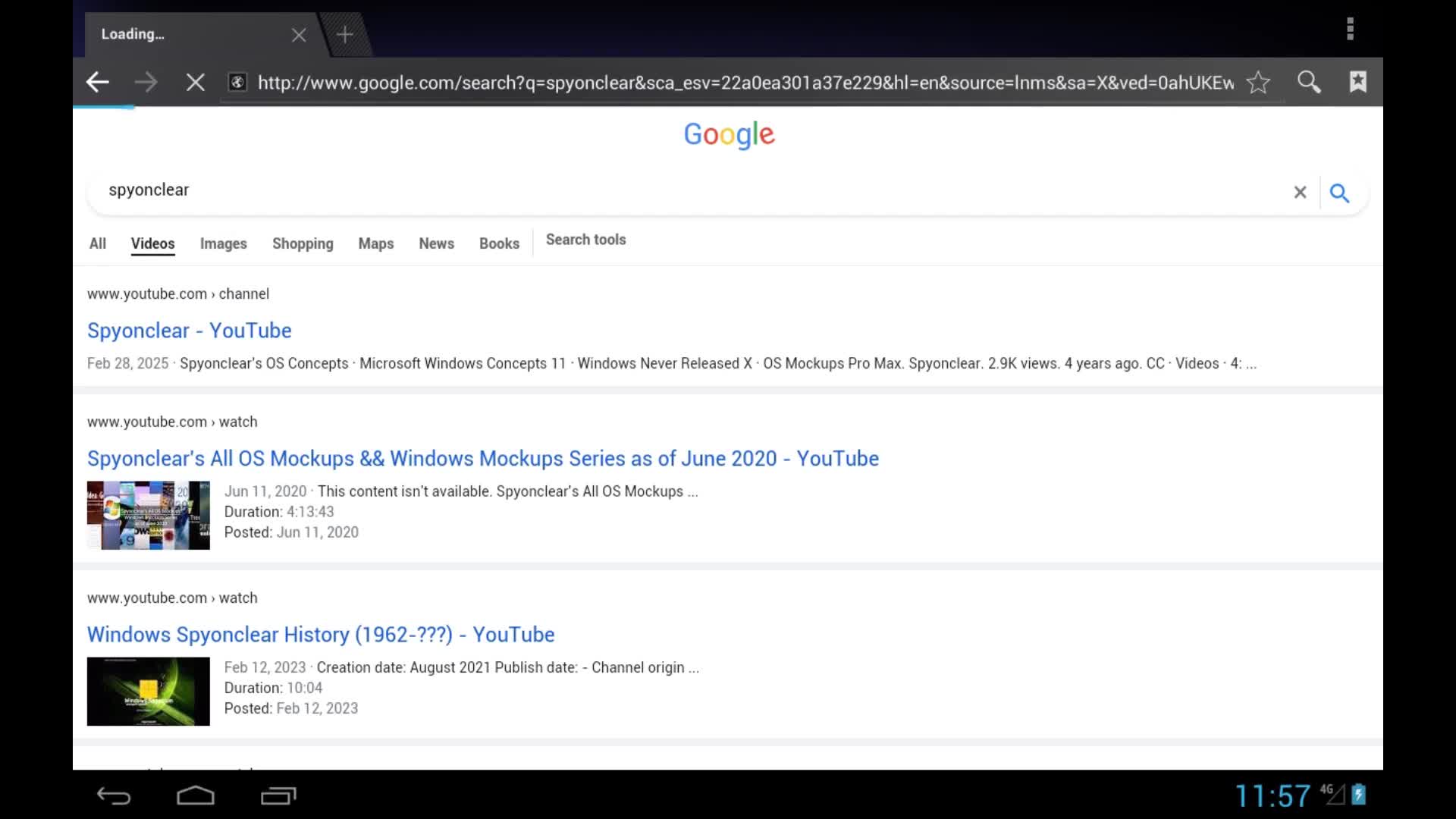The height and width of the screenshot is (819, 1456).
Task: Tap the 4G signal indicator
Action: click(1332, 793)
